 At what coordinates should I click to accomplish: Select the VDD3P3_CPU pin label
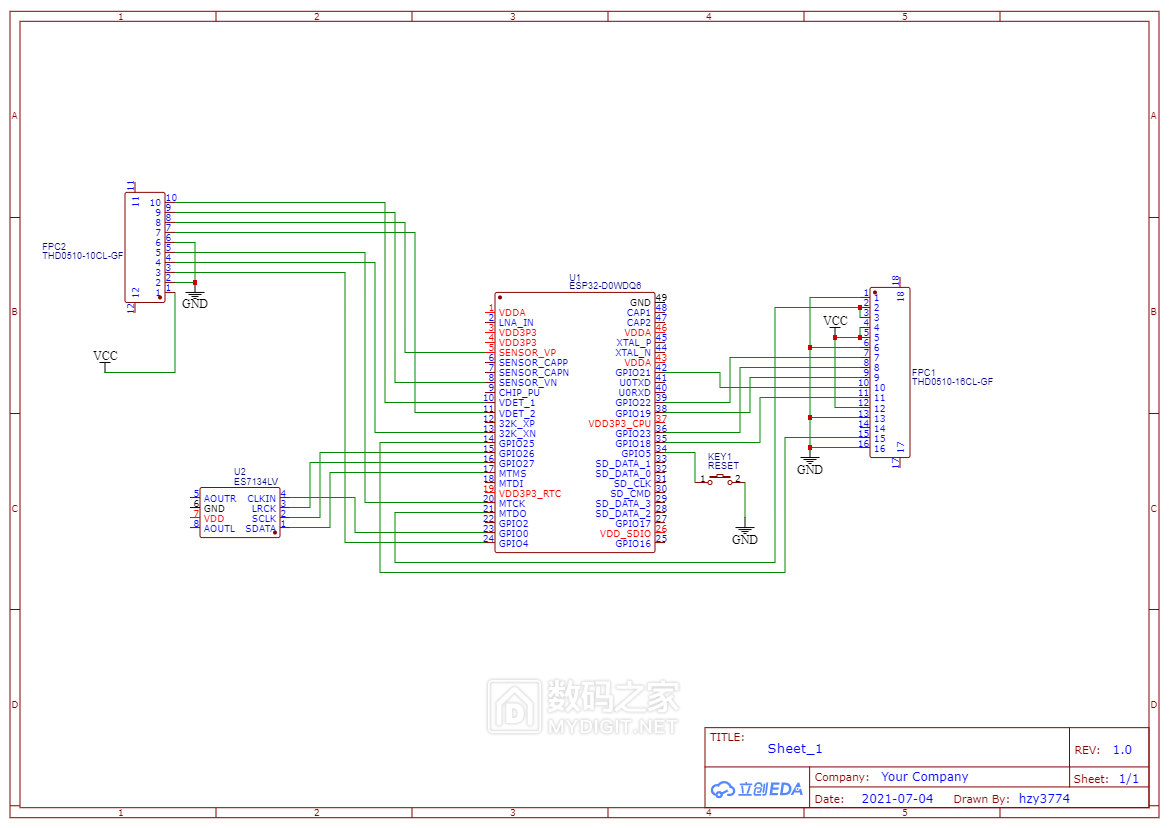point(620,423)
